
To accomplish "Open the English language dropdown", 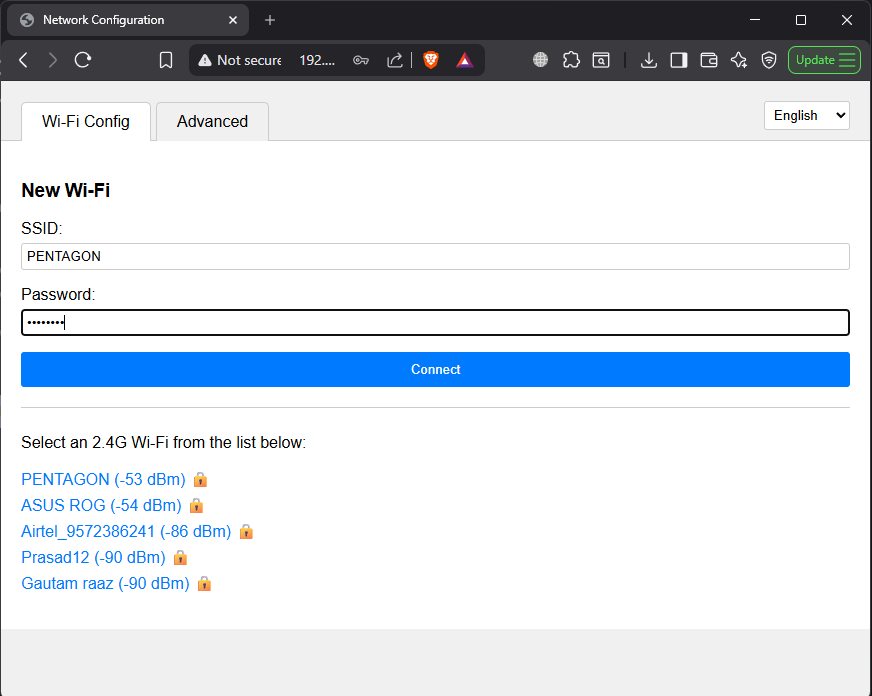I will pyautogui.click(x=806, y=116).
